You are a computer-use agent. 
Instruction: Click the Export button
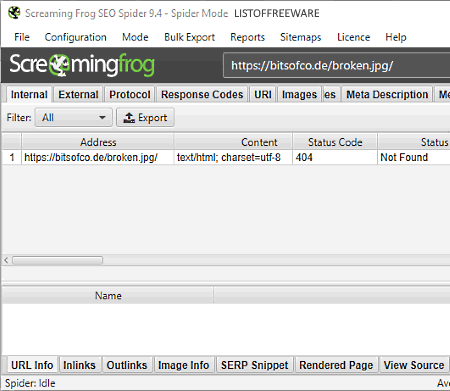[145, 117]
